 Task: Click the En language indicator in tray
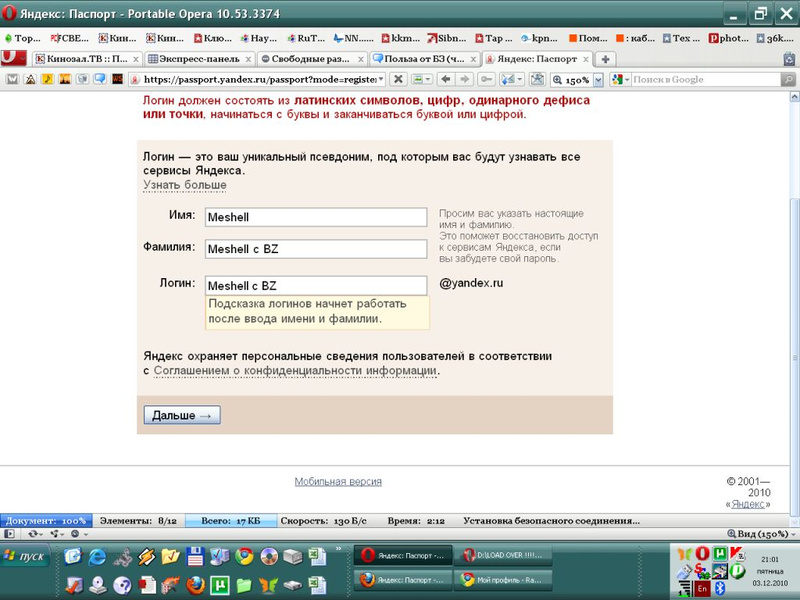click(x=701, y=590)
